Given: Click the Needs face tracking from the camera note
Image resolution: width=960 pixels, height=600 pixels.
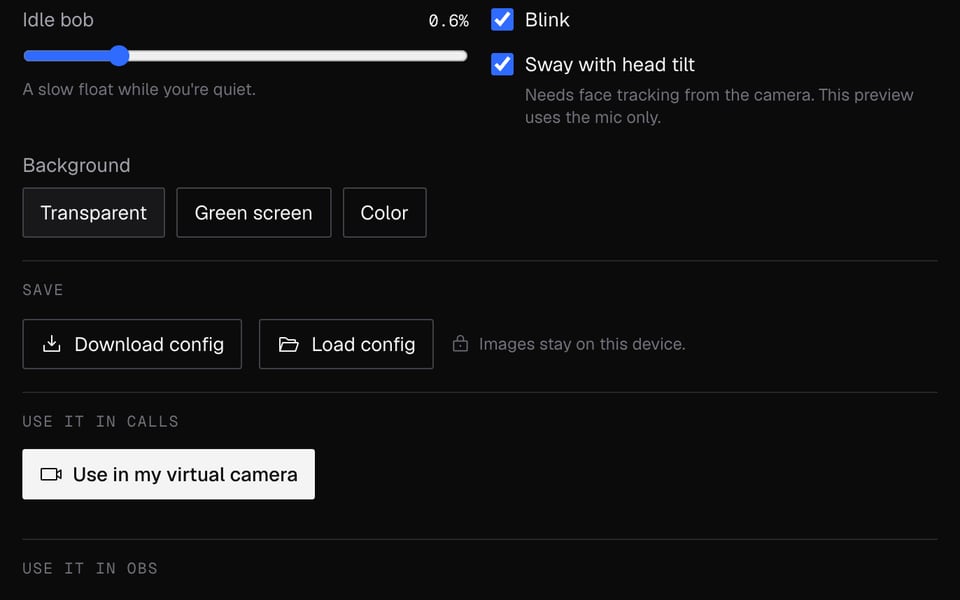Looking at the screenshot, I should tap(719, 106).
